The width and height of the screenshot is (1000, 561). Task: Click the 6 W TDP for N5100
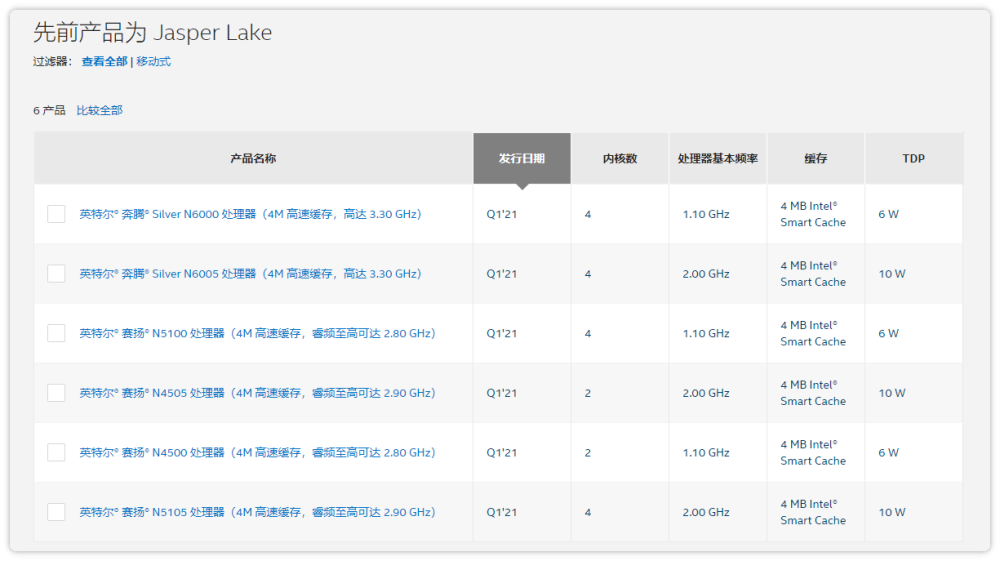(x=888, y=333)
